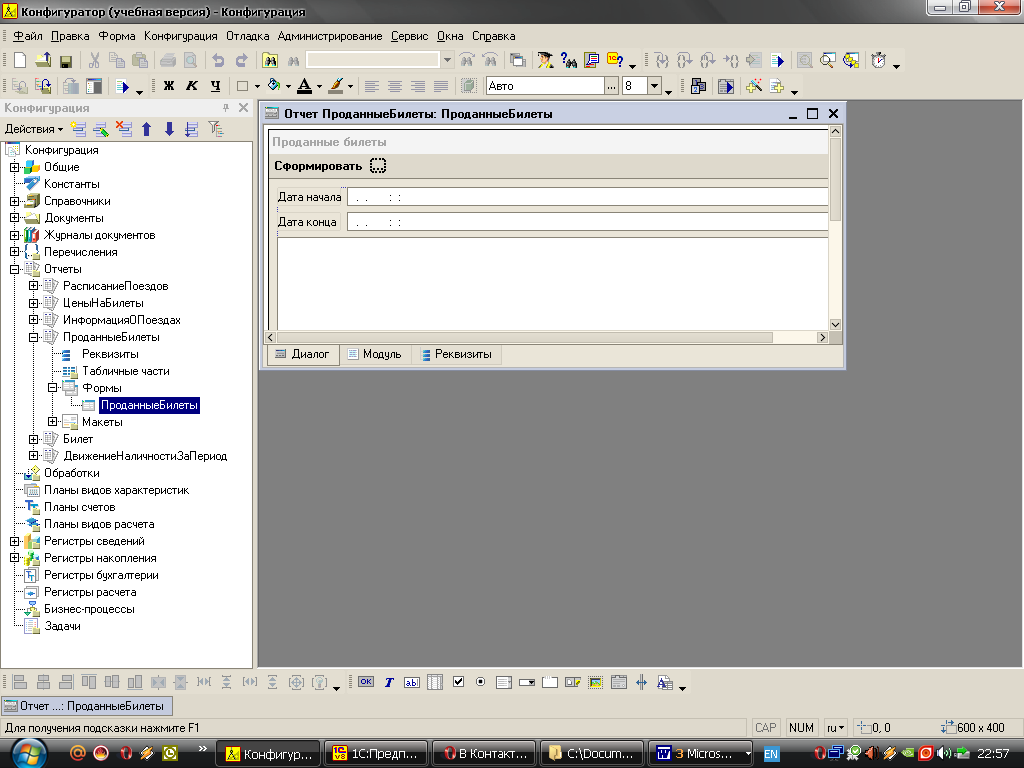The image size is (1024, 768).
Task: Click the Save configuration floppy disk icon
Action: (x=65, y=61)
